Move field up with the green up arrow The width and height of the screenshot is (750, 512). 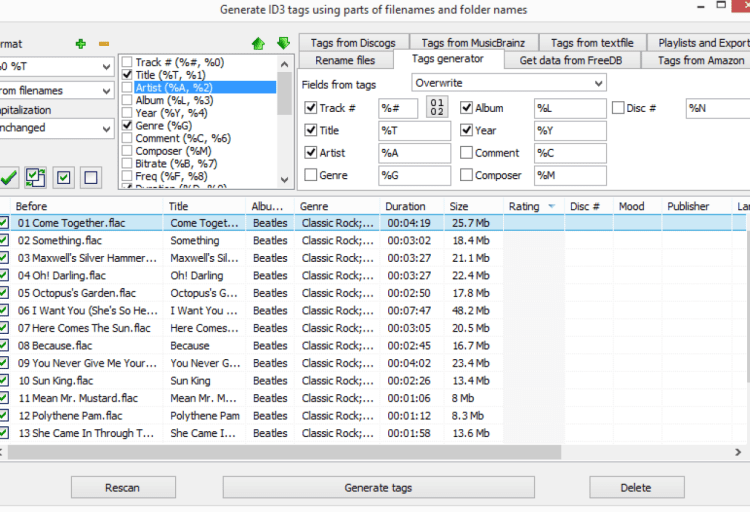coord(258,44)
